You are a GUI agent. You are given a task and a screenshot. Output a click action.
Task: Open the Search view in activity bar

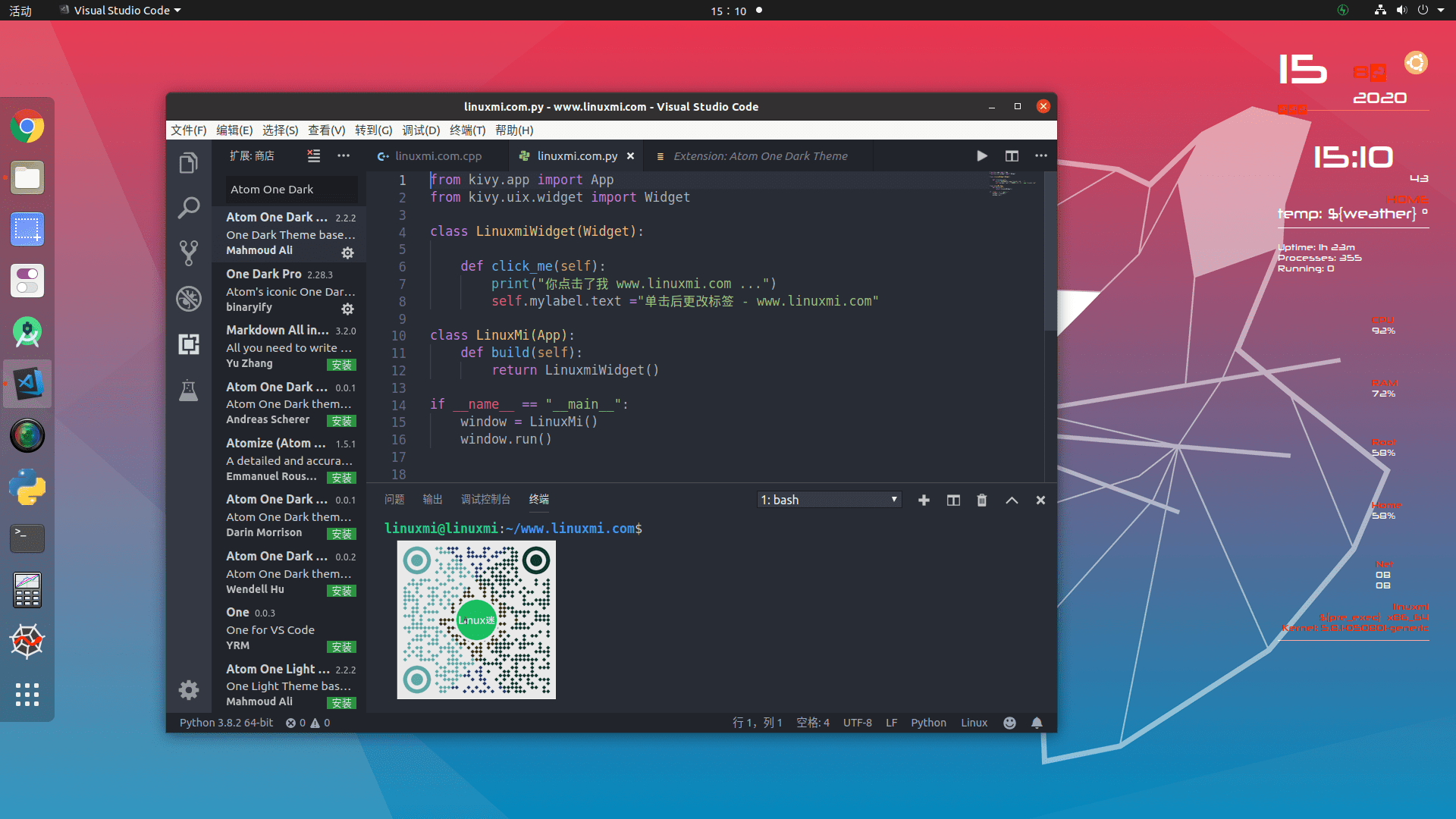[188, 207]
